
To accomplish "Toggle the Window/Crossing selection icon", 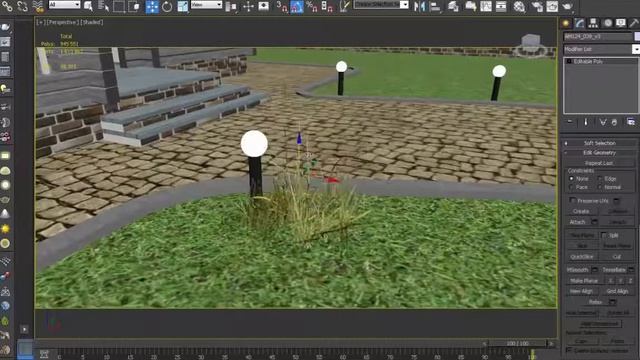I will [x=134, y=6].
